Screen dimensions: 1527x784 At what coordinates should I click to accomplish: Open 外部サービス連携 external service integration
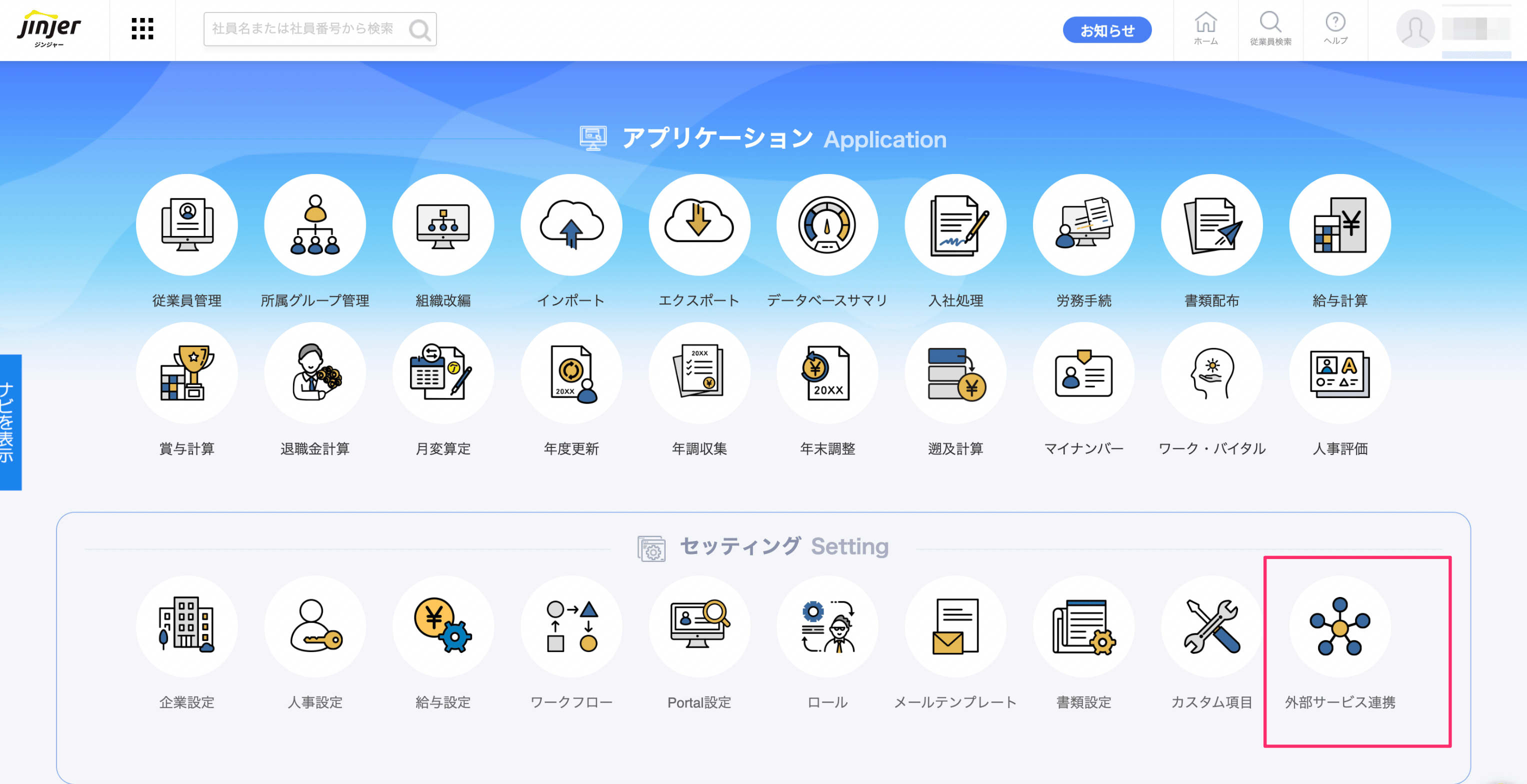pos(1339,626)
